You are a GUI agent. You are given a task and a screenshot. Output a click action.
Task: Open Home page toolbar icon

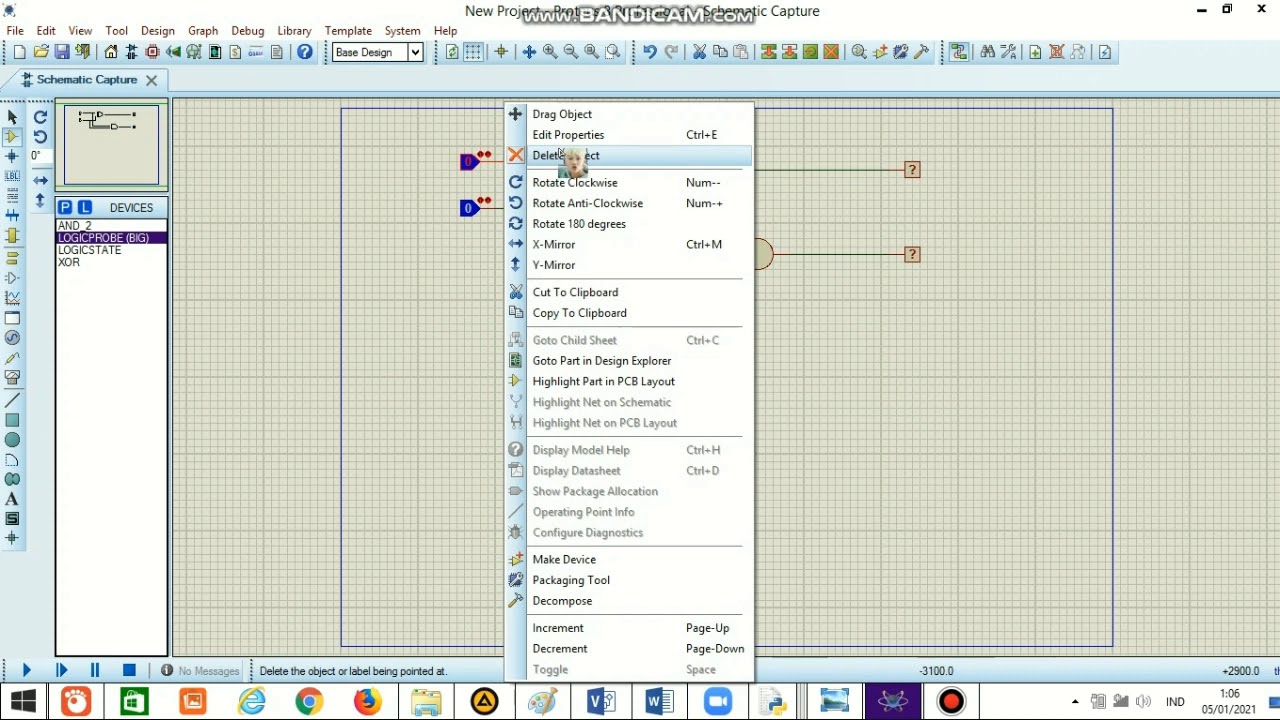point(111,52)
